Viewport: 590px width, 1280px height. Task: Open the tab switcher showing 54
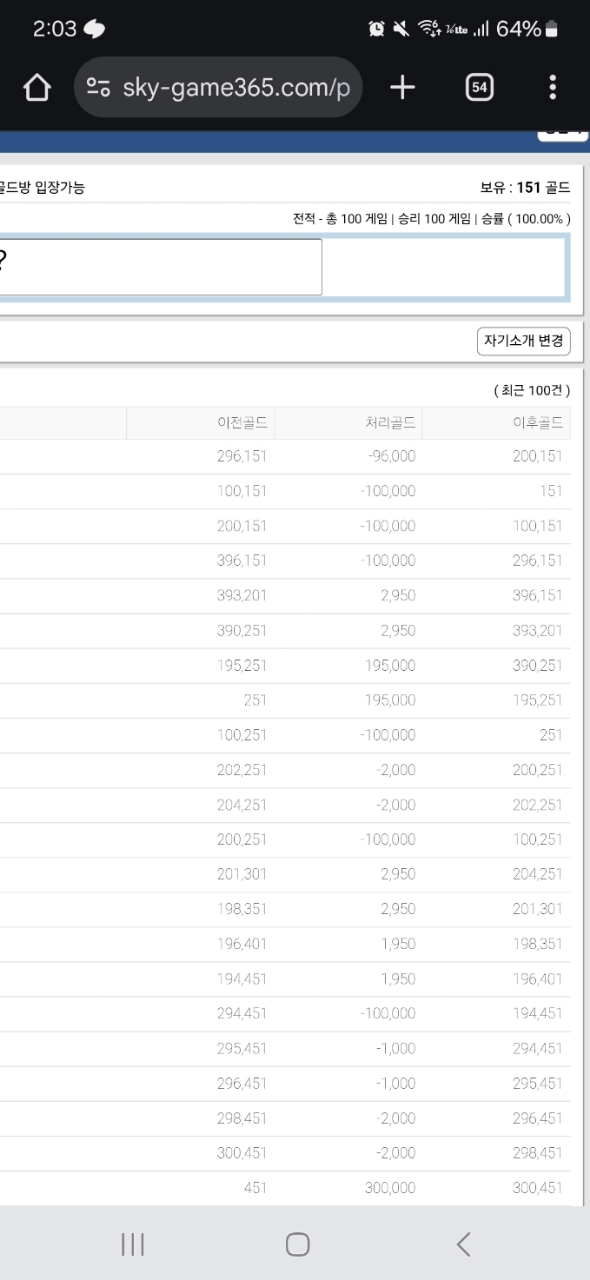(480, 88)
